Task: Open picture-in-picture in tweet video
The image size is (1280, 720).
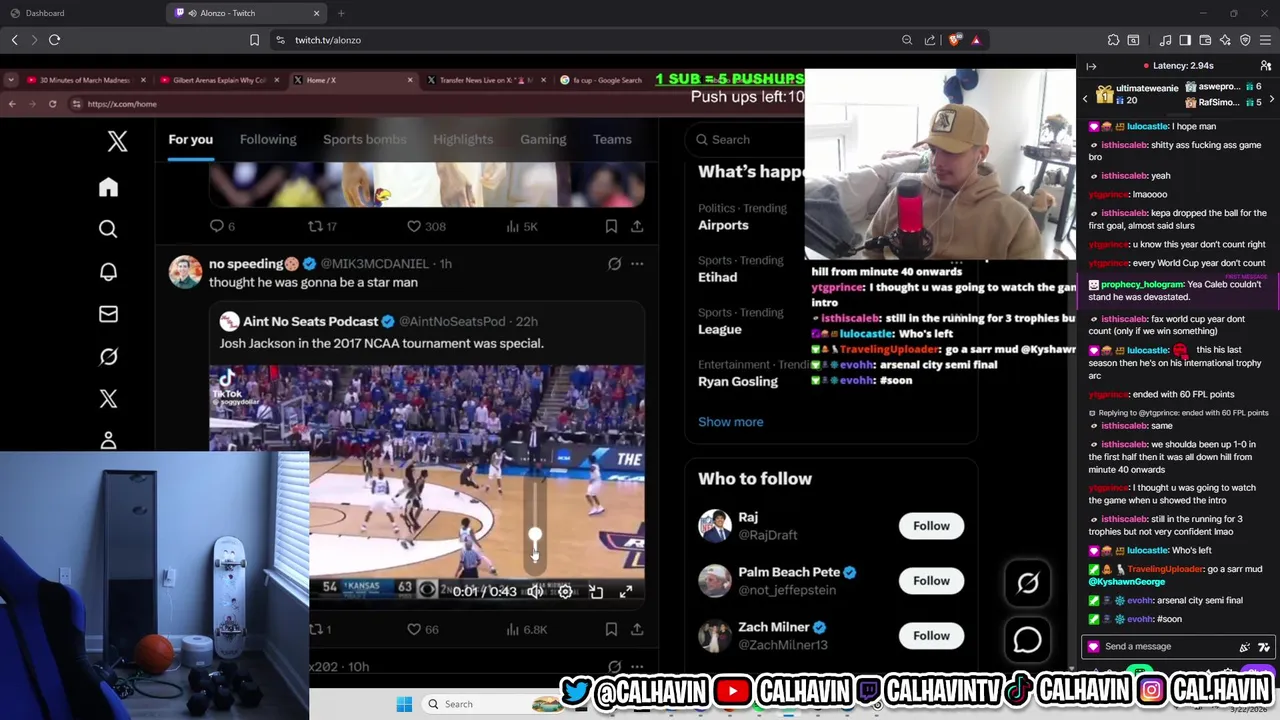Action: pyautogui.click(x=596, y=592)
